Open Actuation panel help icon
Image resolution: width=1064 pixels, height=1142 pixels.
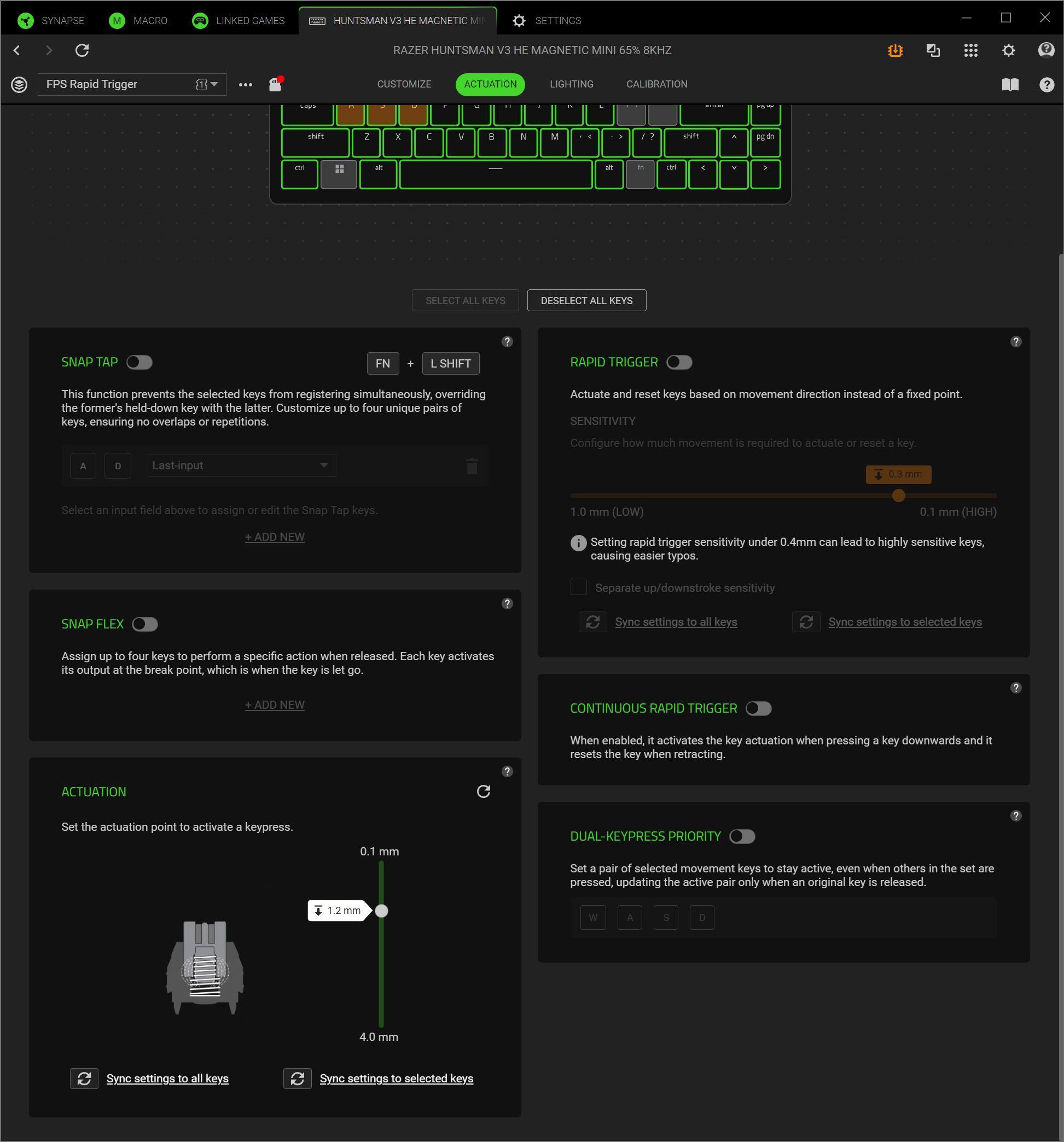coord(507,772)
